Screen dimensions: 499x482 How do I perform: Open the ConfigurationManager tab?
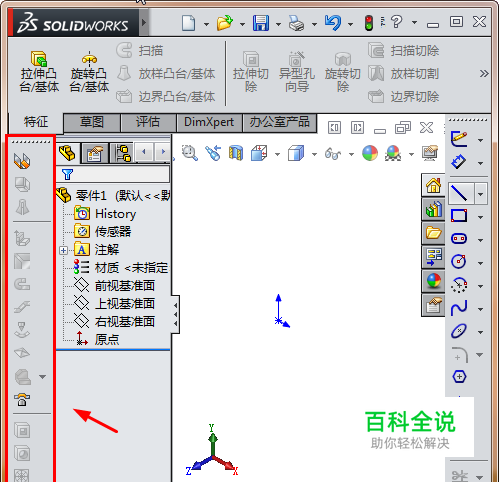122,153
